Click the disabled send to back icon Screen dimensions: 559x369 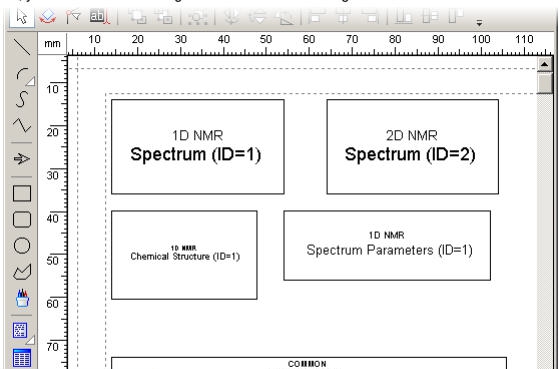coord(163,17)
